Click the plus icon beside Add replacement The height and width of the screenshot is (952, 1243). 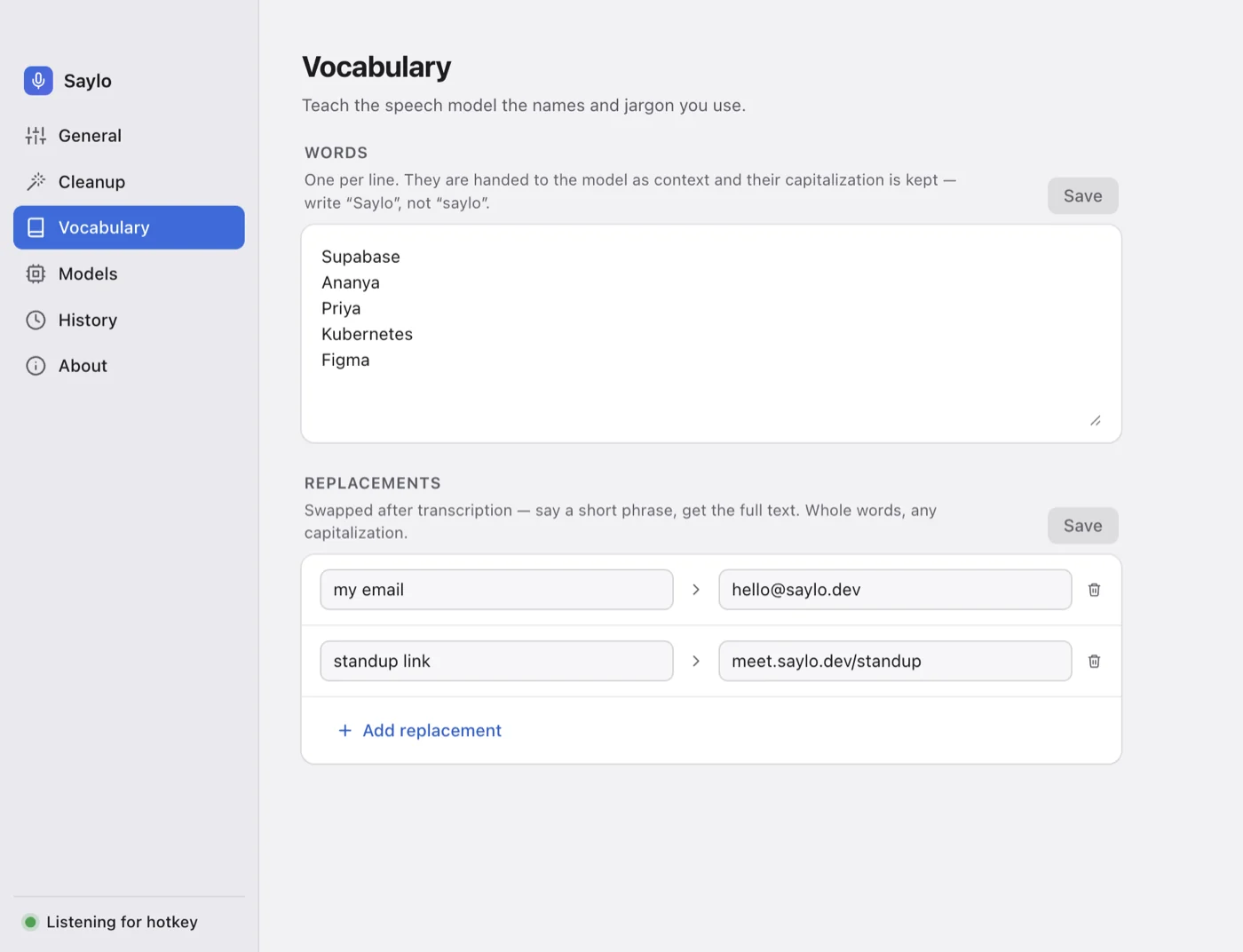click(345, 731)
